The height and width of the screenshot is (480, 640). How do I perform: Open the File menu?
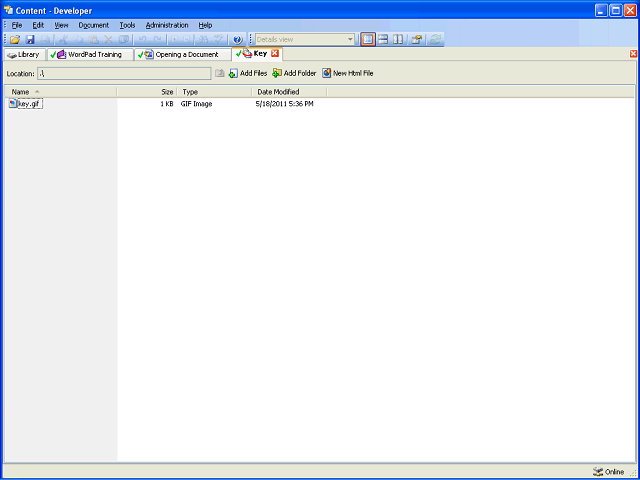point(17,25)
